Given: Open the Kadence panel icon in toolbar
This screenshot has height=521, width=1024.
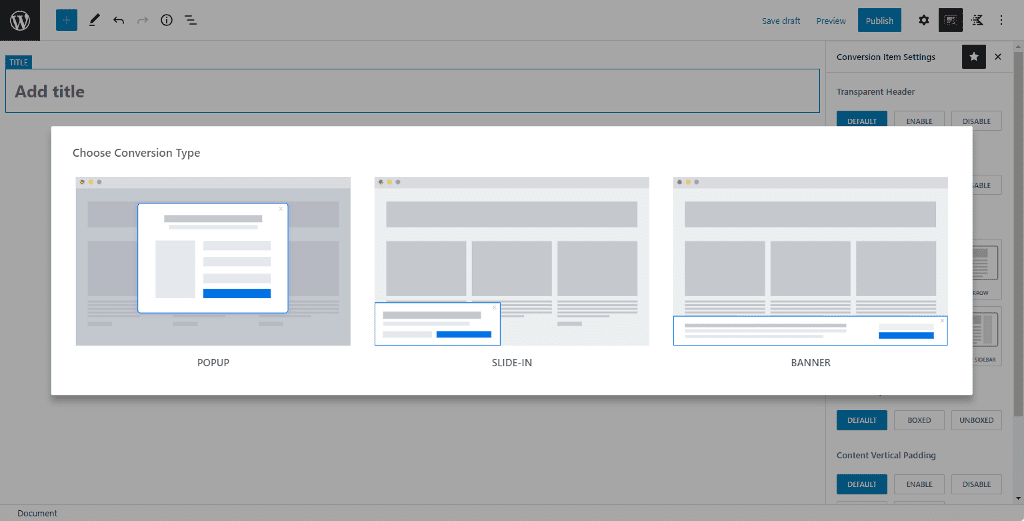Looking at the screenshot, I should 977,20.
